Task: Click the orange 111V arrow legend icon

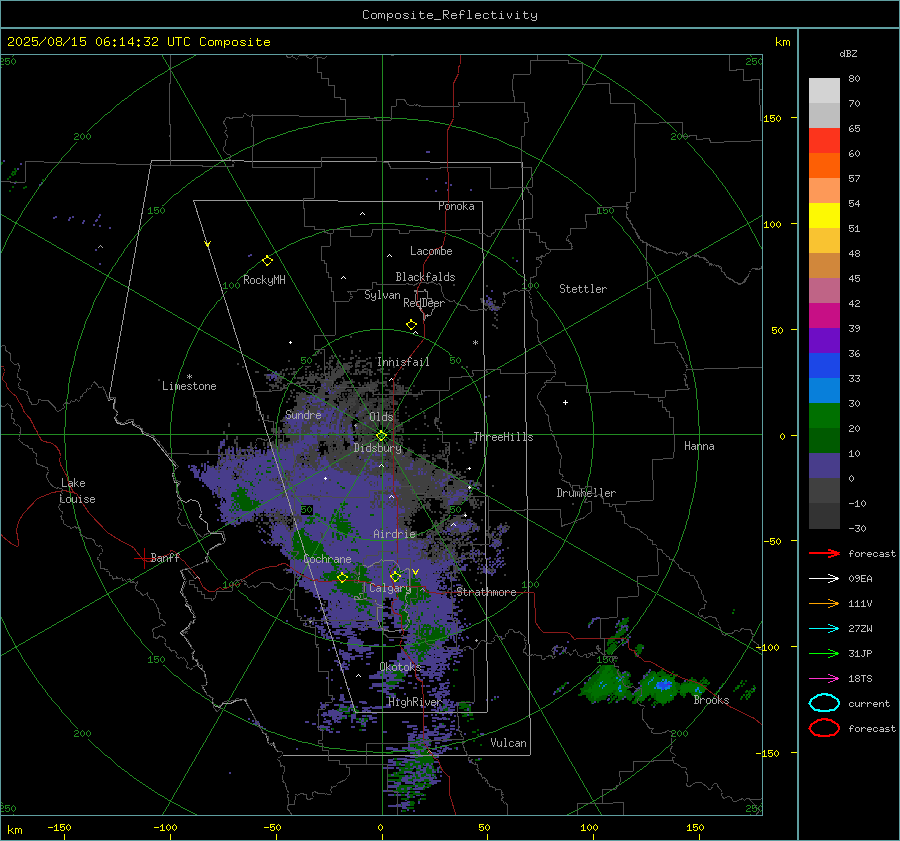Action: click(x=824, y=603)
